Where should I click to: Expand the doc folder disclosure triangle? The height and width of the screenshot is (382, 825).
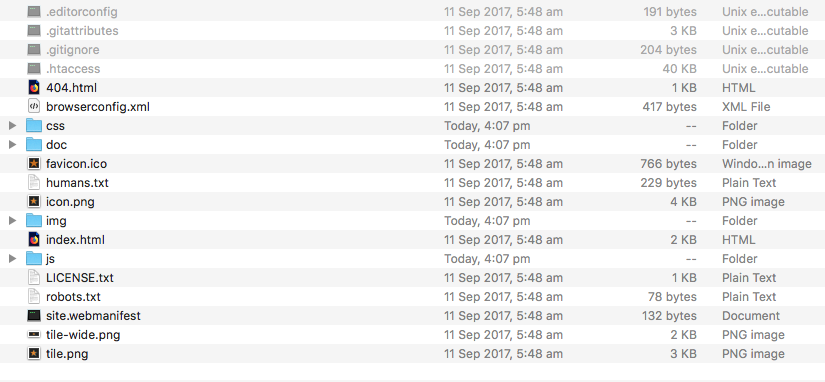(x=13, y=145)
